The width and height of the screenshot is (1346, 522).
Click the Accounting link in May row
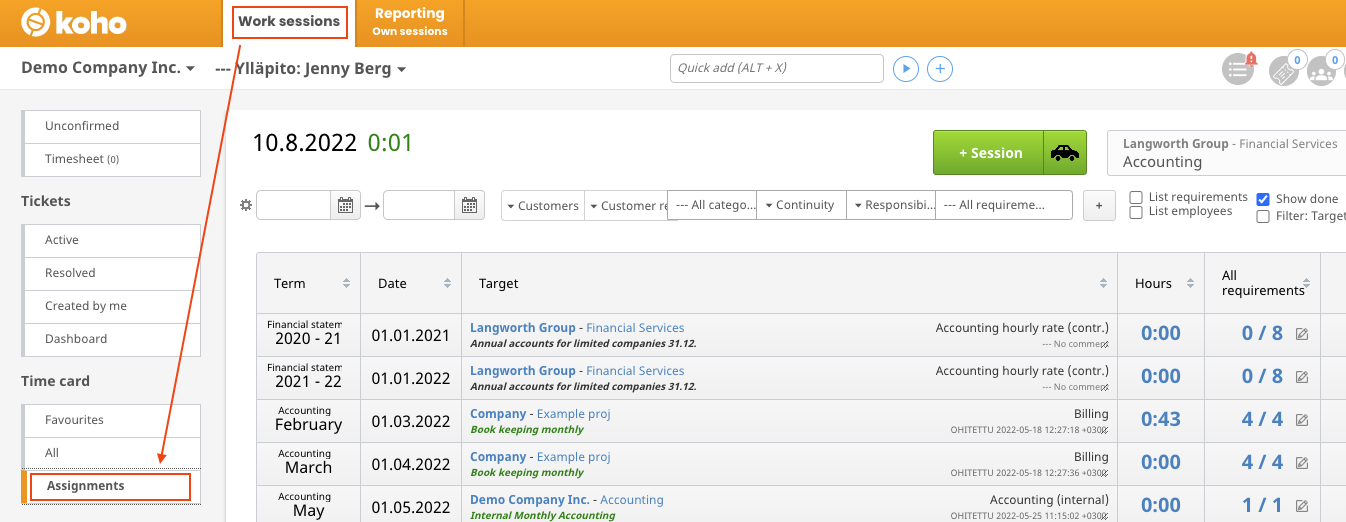click(632, 500)
